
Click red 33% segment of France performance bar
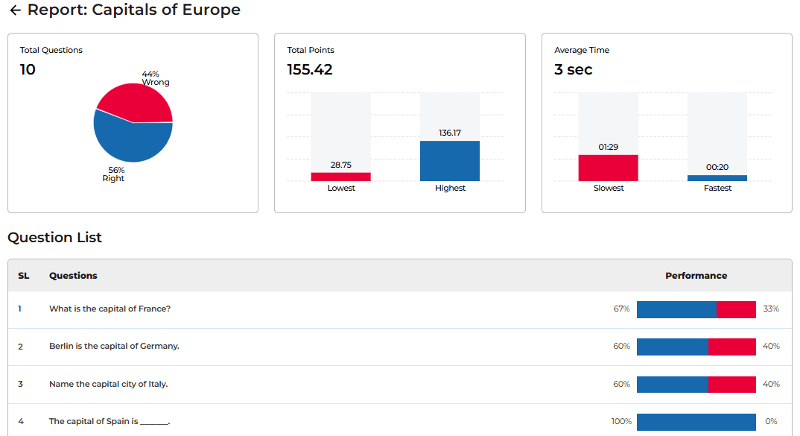tap(736, 309)
